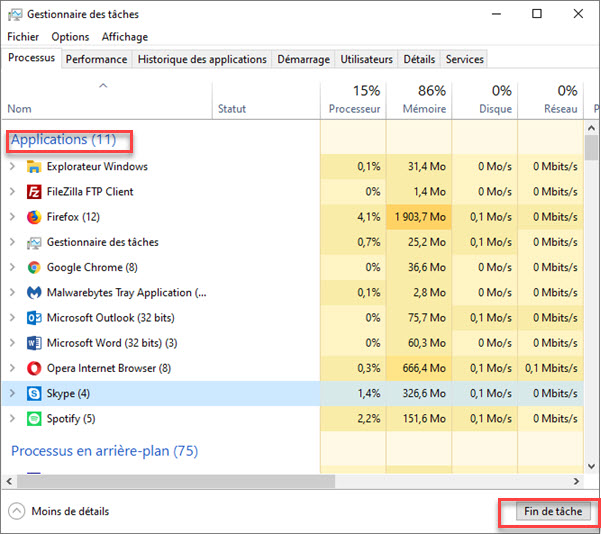This screenshot has height=534, width=601.
Task: Open the Affichage menu
Action: click(x=125, y=37)
